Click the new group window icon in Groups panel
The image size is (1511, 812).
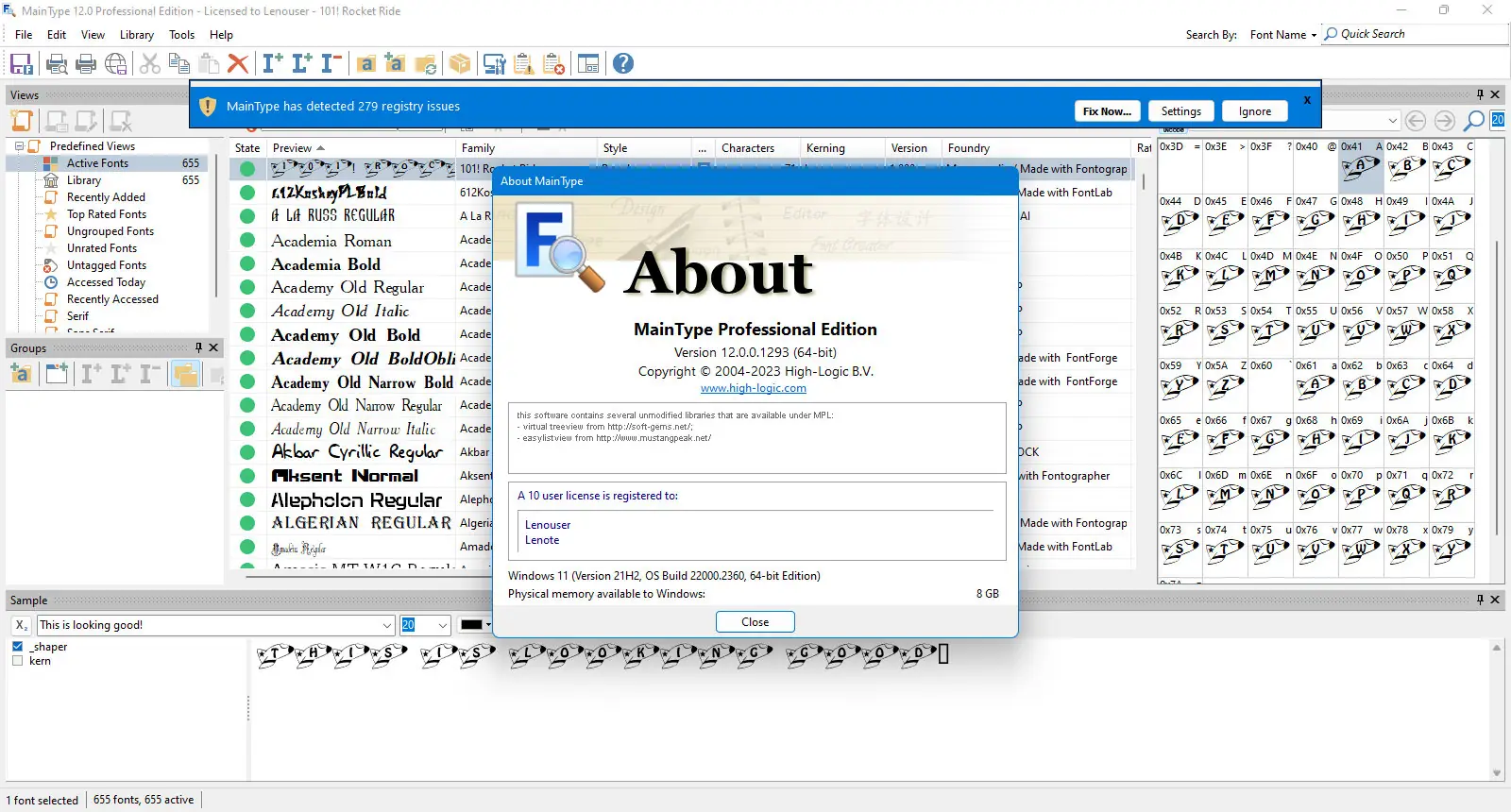57,374
